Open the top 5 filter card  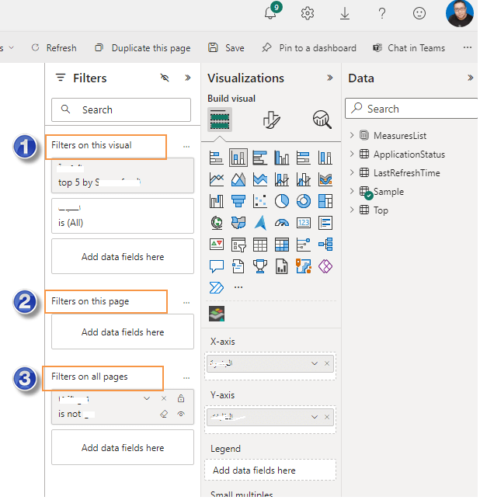tap(122, 176)
